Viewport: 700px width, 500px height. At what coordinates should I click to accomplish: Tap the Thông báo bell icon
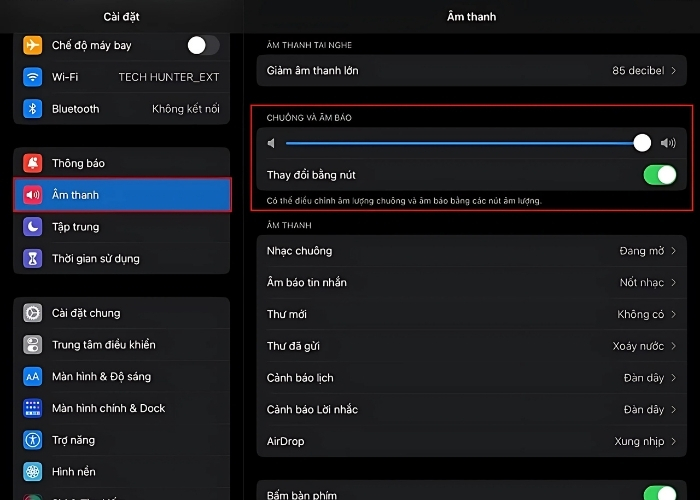pos(33,163)
